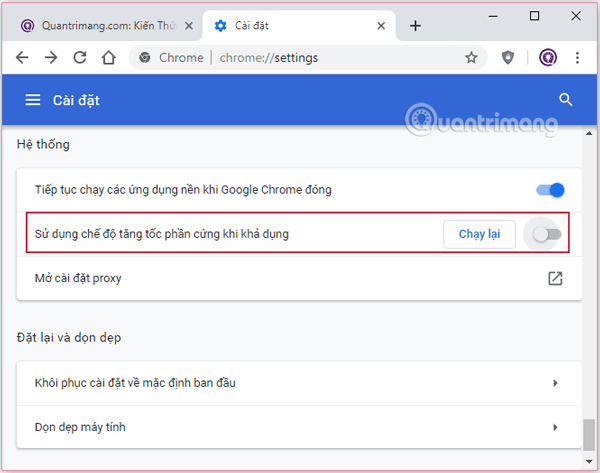Click the Khôi phục cài đặt về mặc định ban đầu label
The height and width of the screenshot is (473, 600).
tap(135, 383)
